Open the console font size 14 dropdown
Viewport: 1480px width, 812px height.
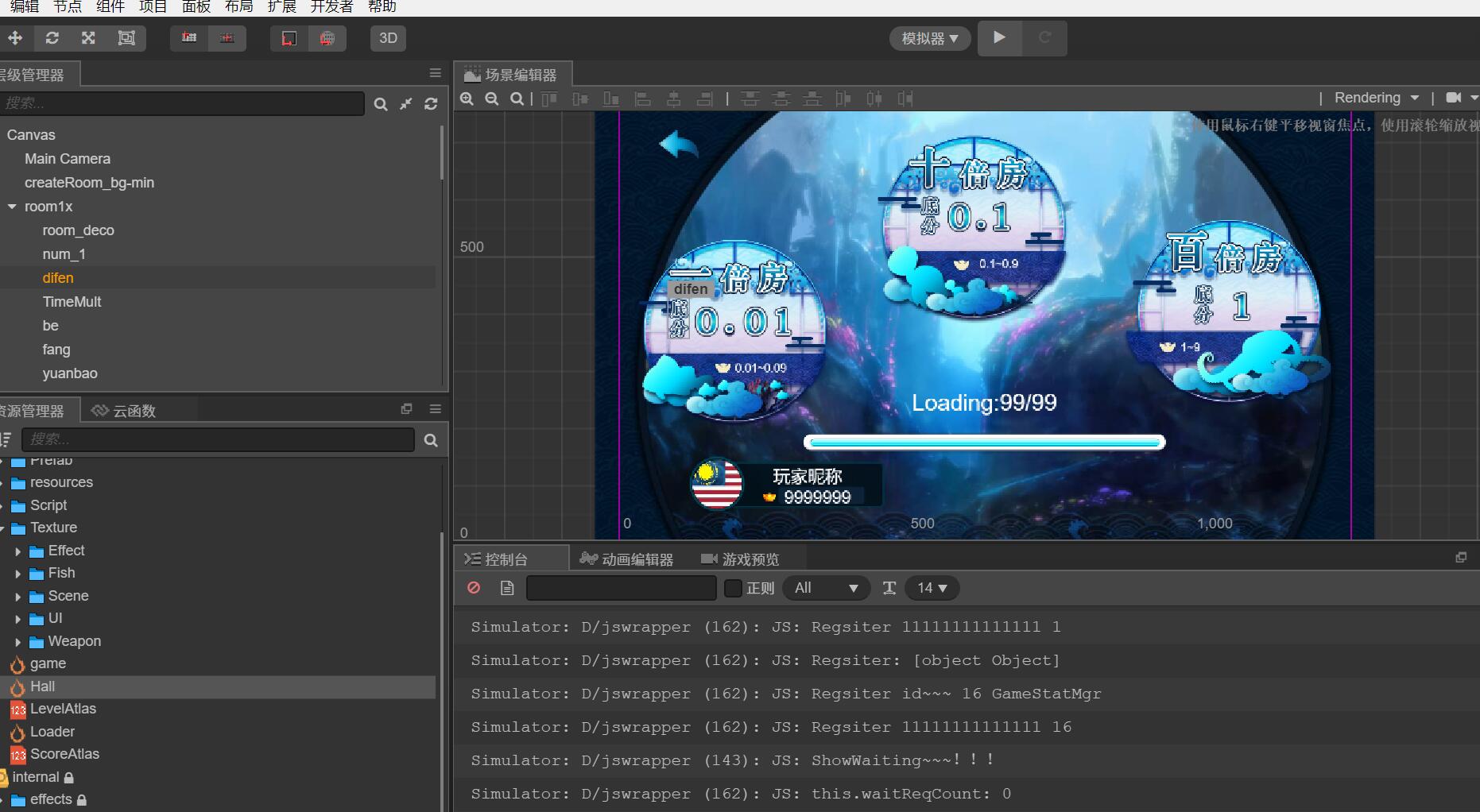tap(932, 588)
